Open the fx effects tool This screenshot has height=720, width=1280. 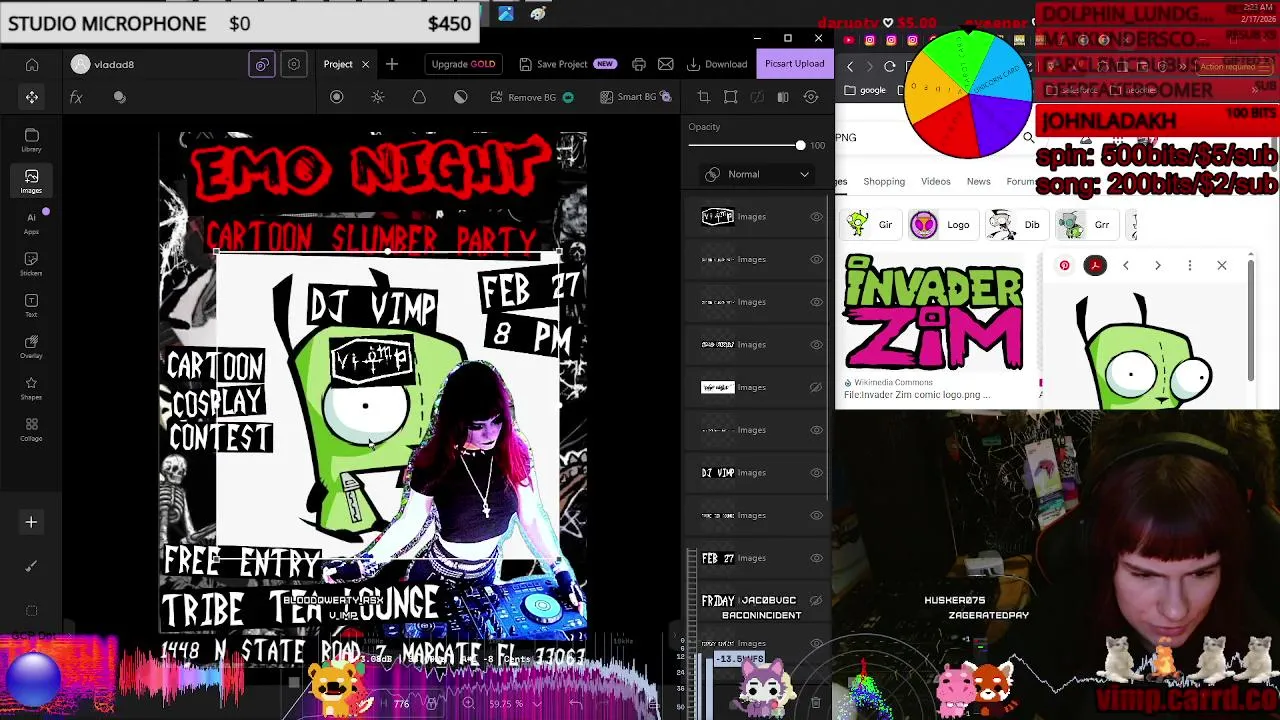76,97
